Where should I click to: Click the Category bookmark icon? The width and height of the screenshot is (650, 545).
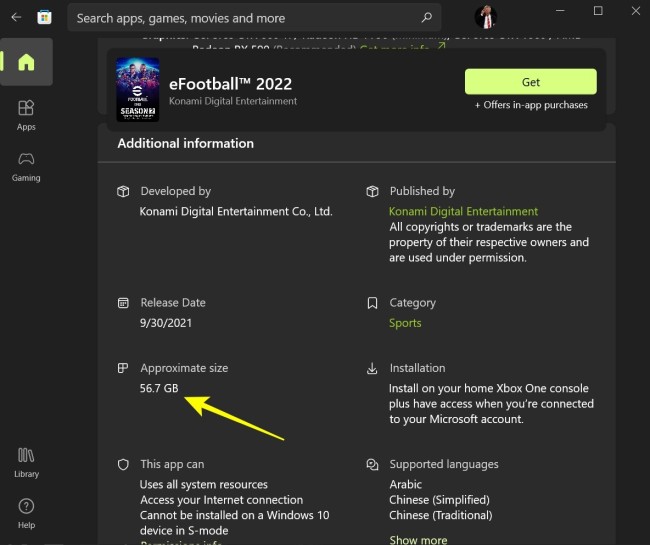click(372, 303)
